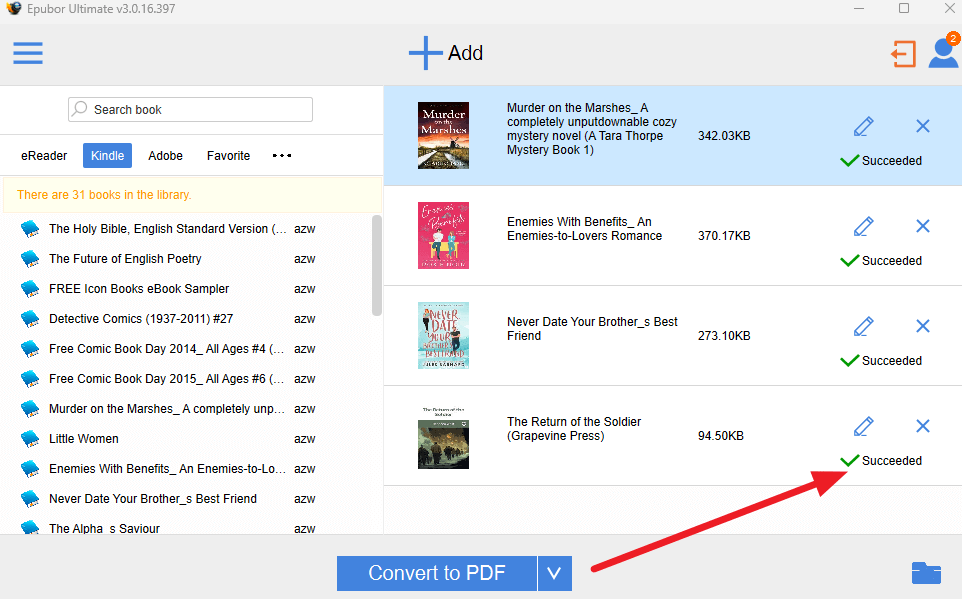Screen dimensions: 962x599
Task: Click Enemies With Benefits cover thumbnail
Action: pos(443,235)
